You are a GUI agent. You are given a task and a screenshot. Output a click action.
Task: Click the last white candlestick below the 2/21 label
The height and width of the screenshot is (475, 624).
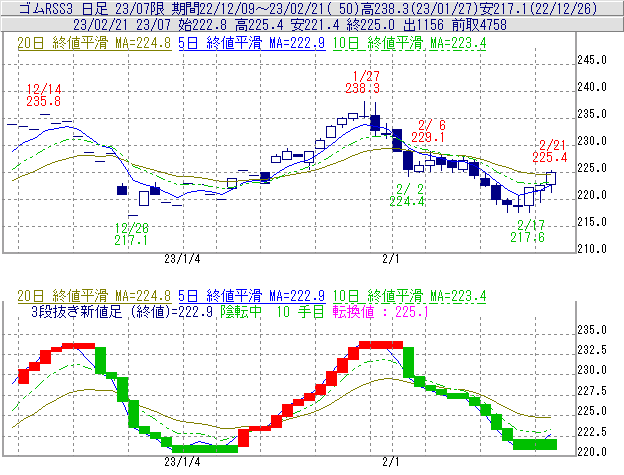coord(551,178)
